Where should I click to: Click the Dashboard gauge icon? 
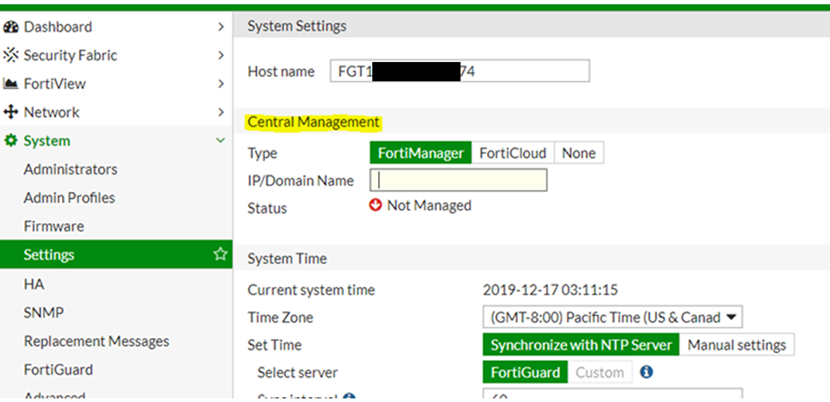11,27
